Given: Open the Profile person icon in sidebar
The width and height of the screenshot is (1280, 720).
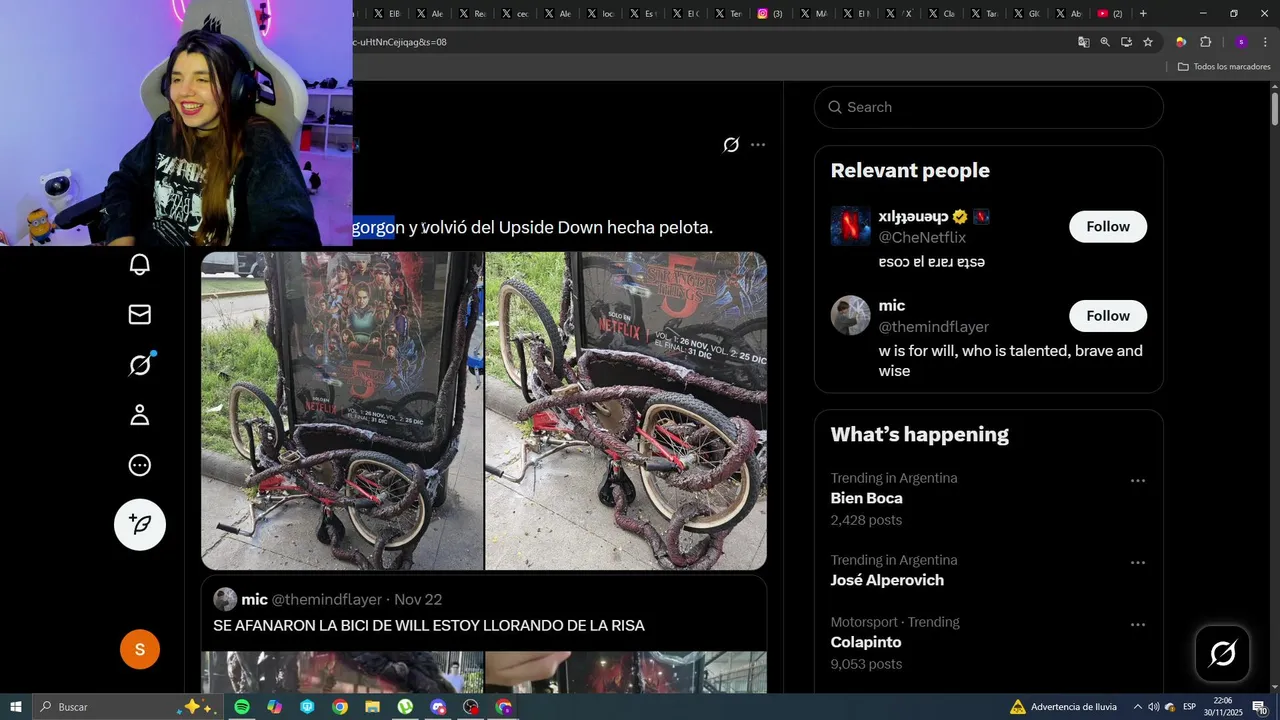Looking at the screenshot, I should click(140, 415).
